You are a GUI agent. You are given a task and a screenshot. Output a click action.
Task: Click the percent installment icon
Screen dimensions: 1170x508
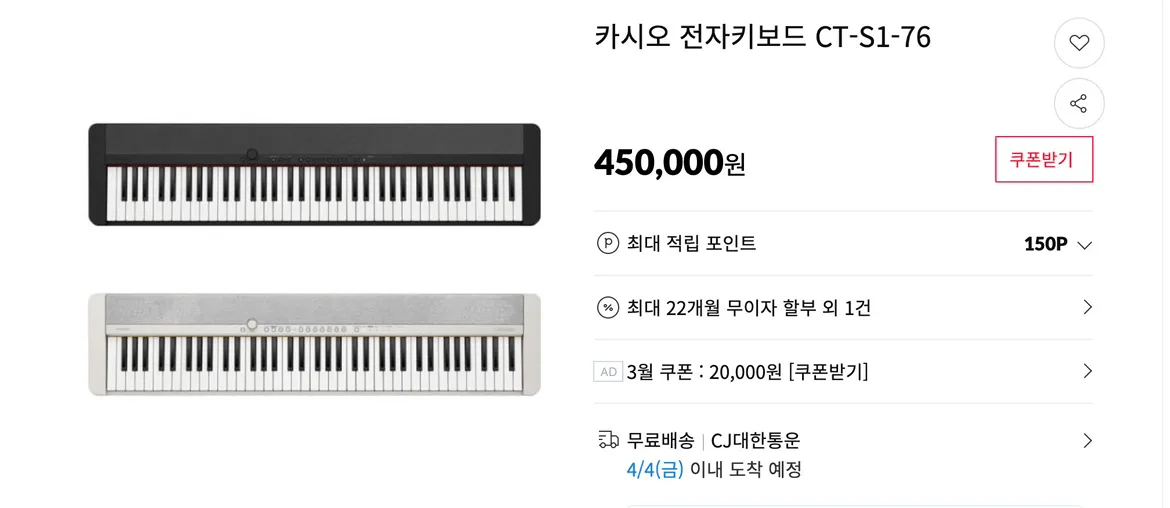tap(608, 307)
